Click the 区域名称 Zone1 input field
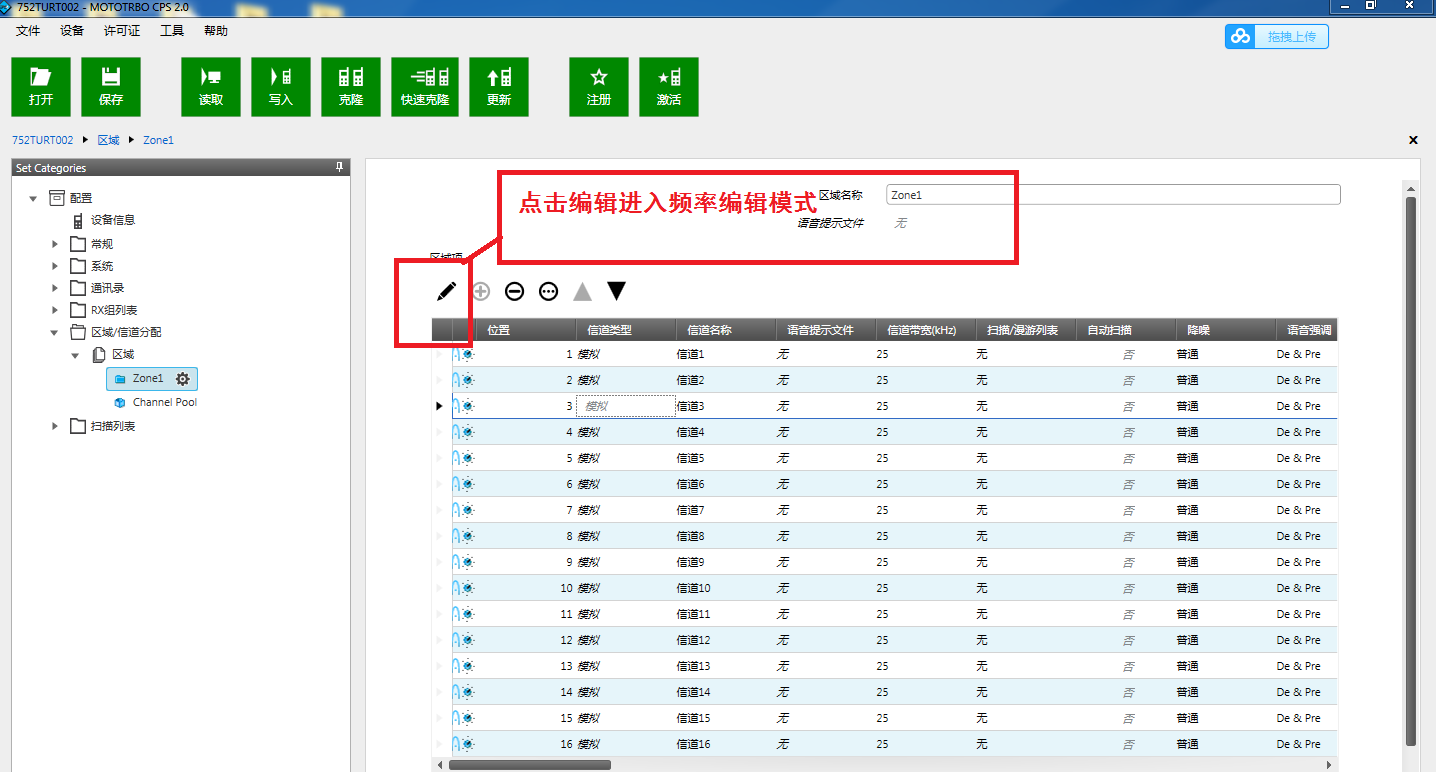 point(1112,195)
